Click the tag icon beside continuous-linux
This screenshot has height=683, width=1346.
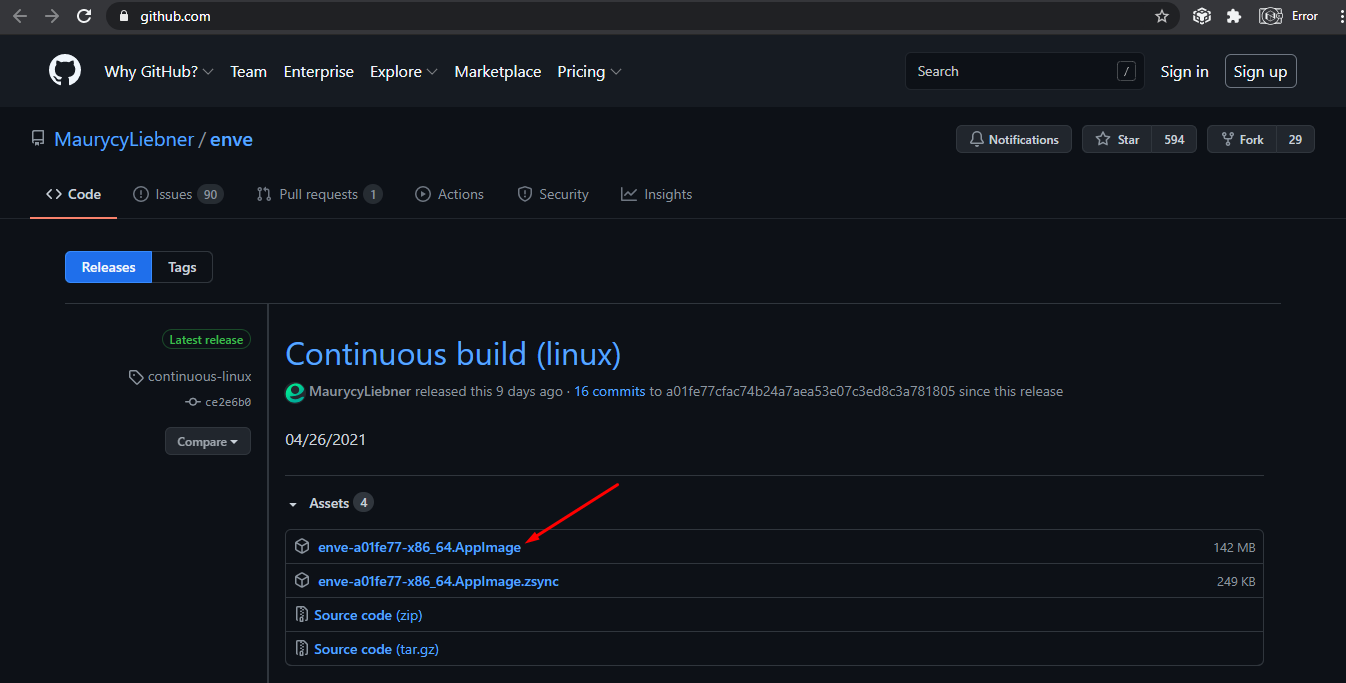(136, 377)
